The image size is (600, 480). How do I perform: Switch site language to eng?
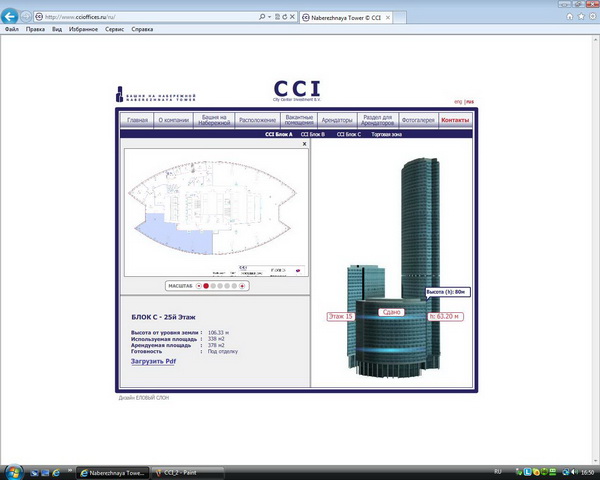click(x=458, y=102)
